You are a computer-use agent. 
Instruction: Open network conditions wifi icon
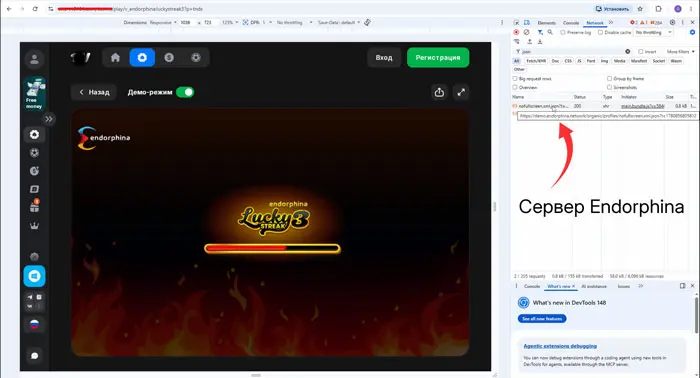click(517, 42)
